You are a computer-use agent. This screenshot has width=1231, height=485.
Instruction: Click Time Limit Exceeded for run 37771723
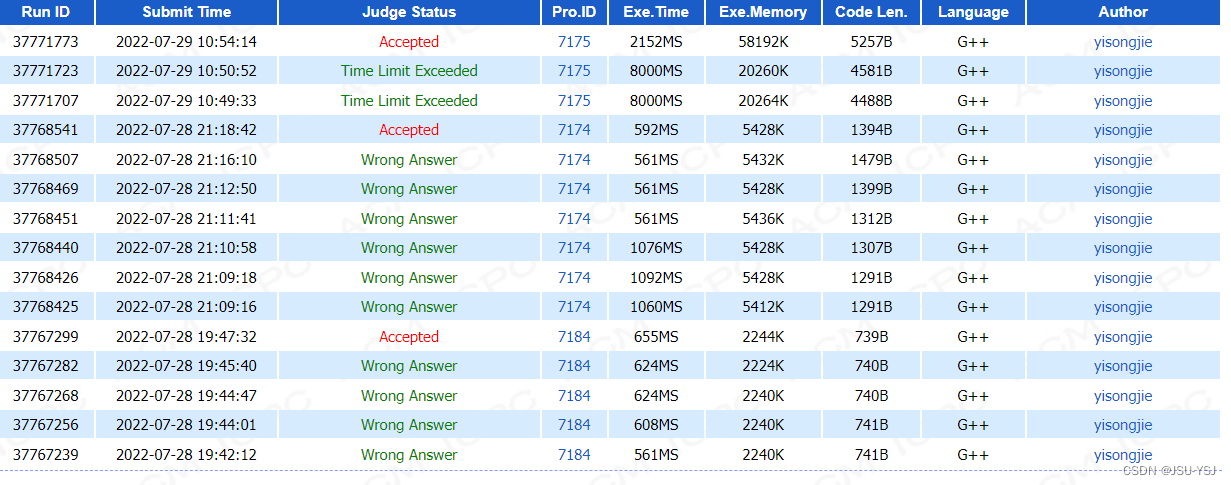click(409, 71)
